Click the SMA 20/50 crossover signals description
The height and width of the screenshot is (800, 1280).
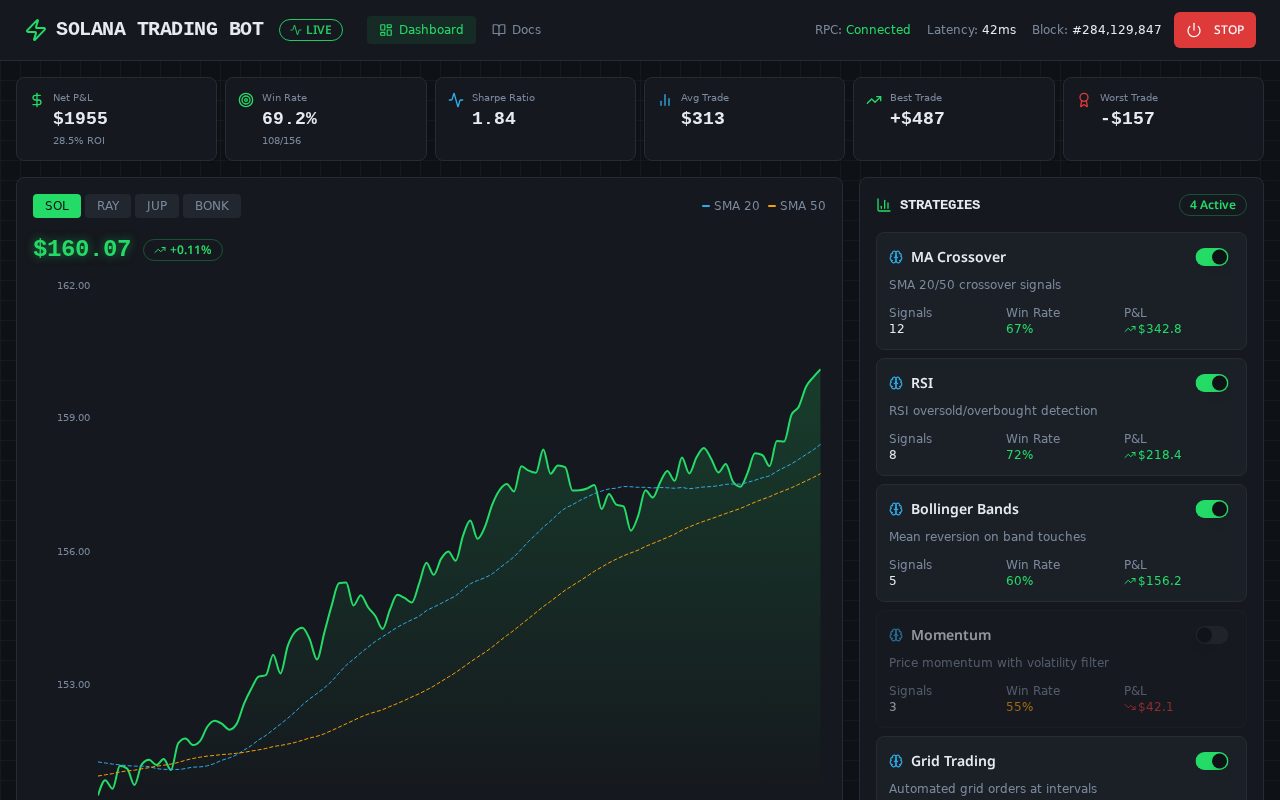[x=975, y=285]
